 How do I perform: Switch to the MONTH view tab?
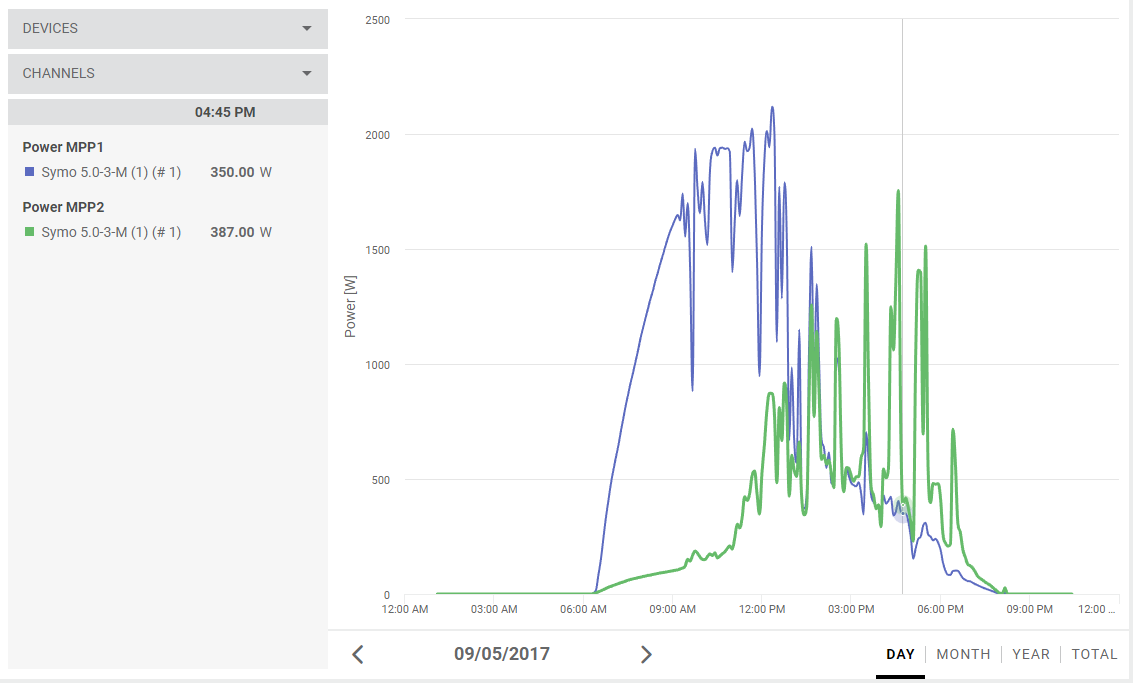pyautogui.click(x=963, y=654)
